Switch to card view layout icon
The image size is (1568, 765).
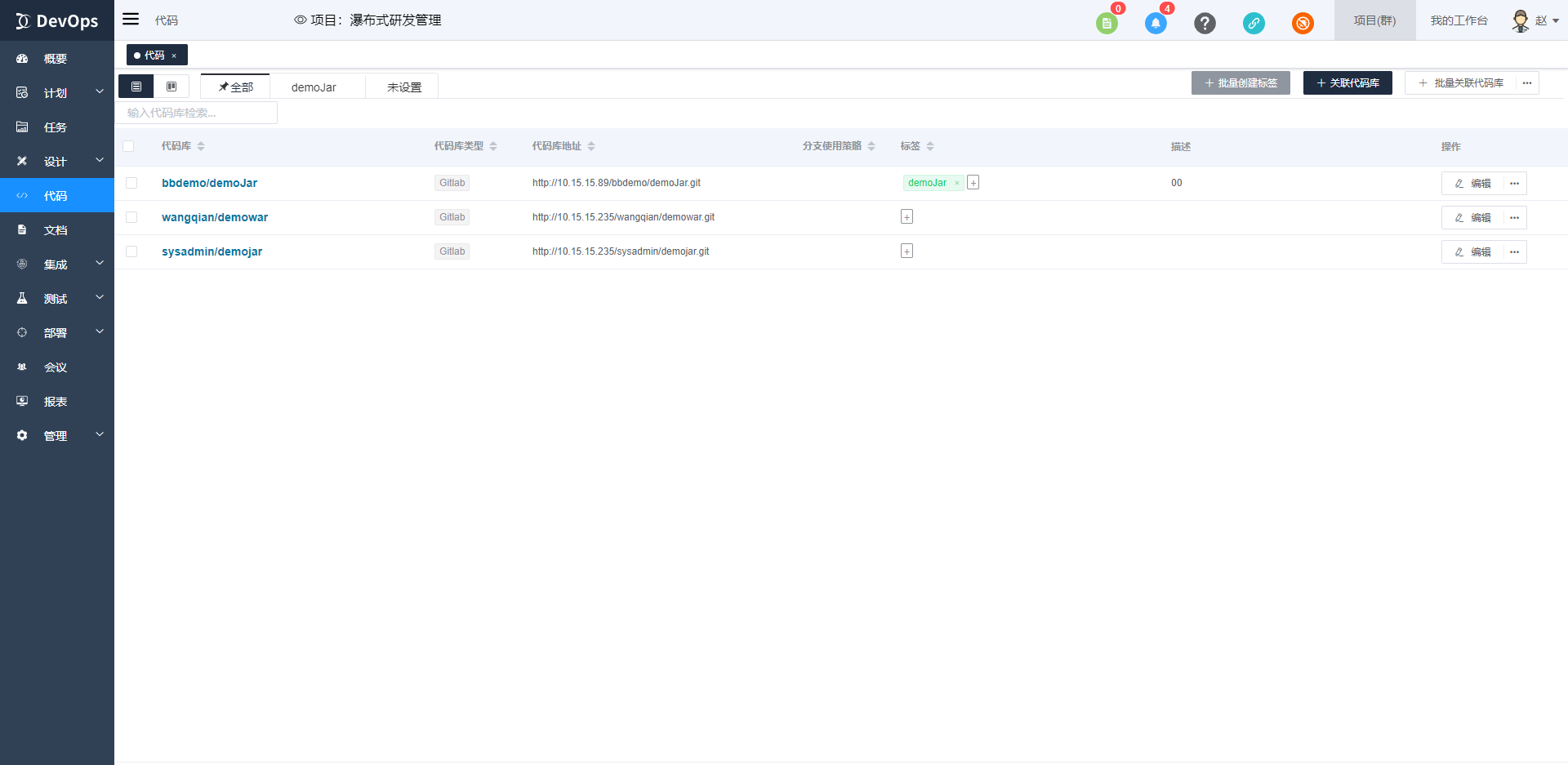[x=171, y=87]
